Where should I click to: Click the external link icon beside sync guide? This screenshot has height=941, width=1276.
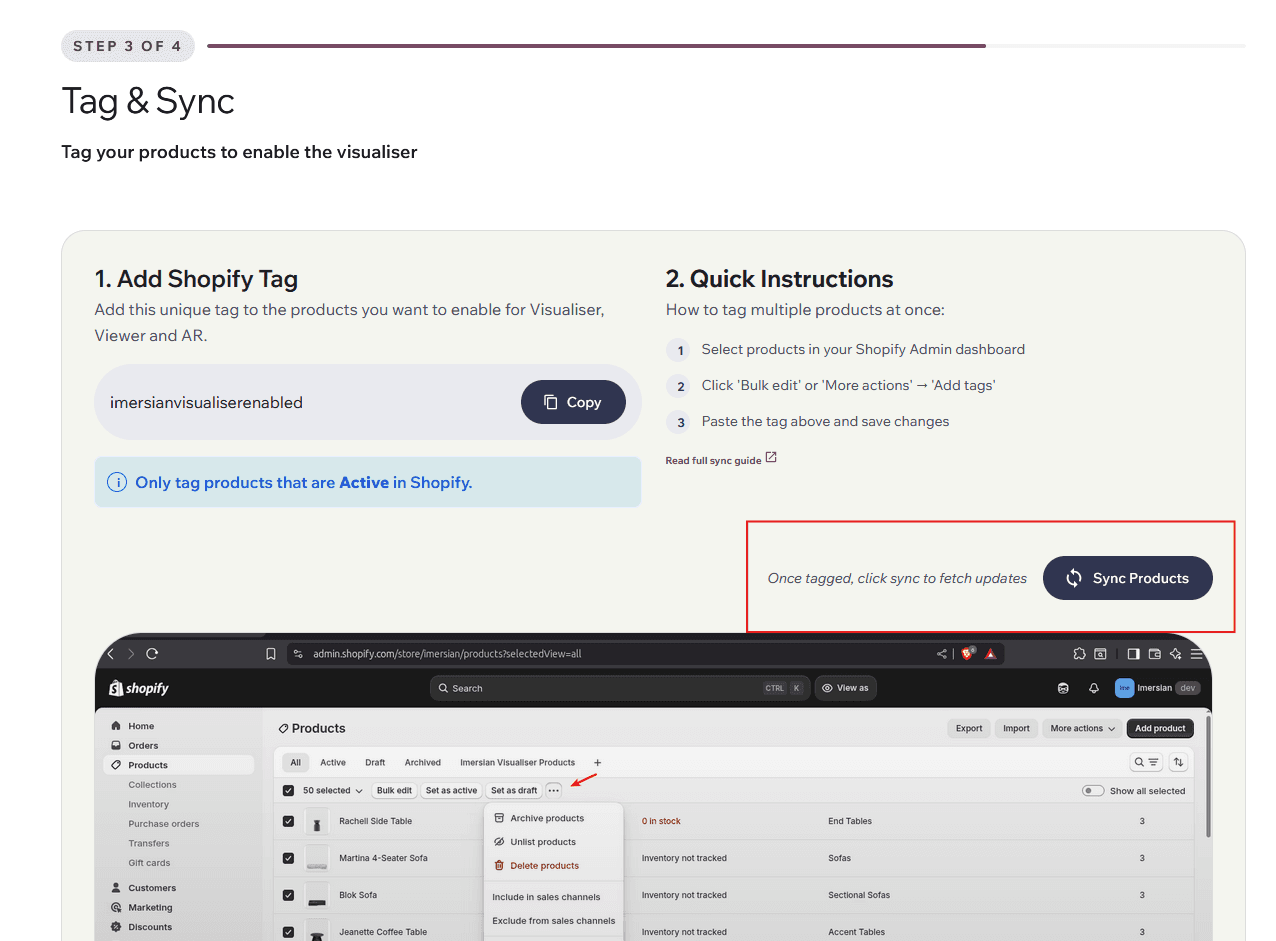click(x=771, y=458)
